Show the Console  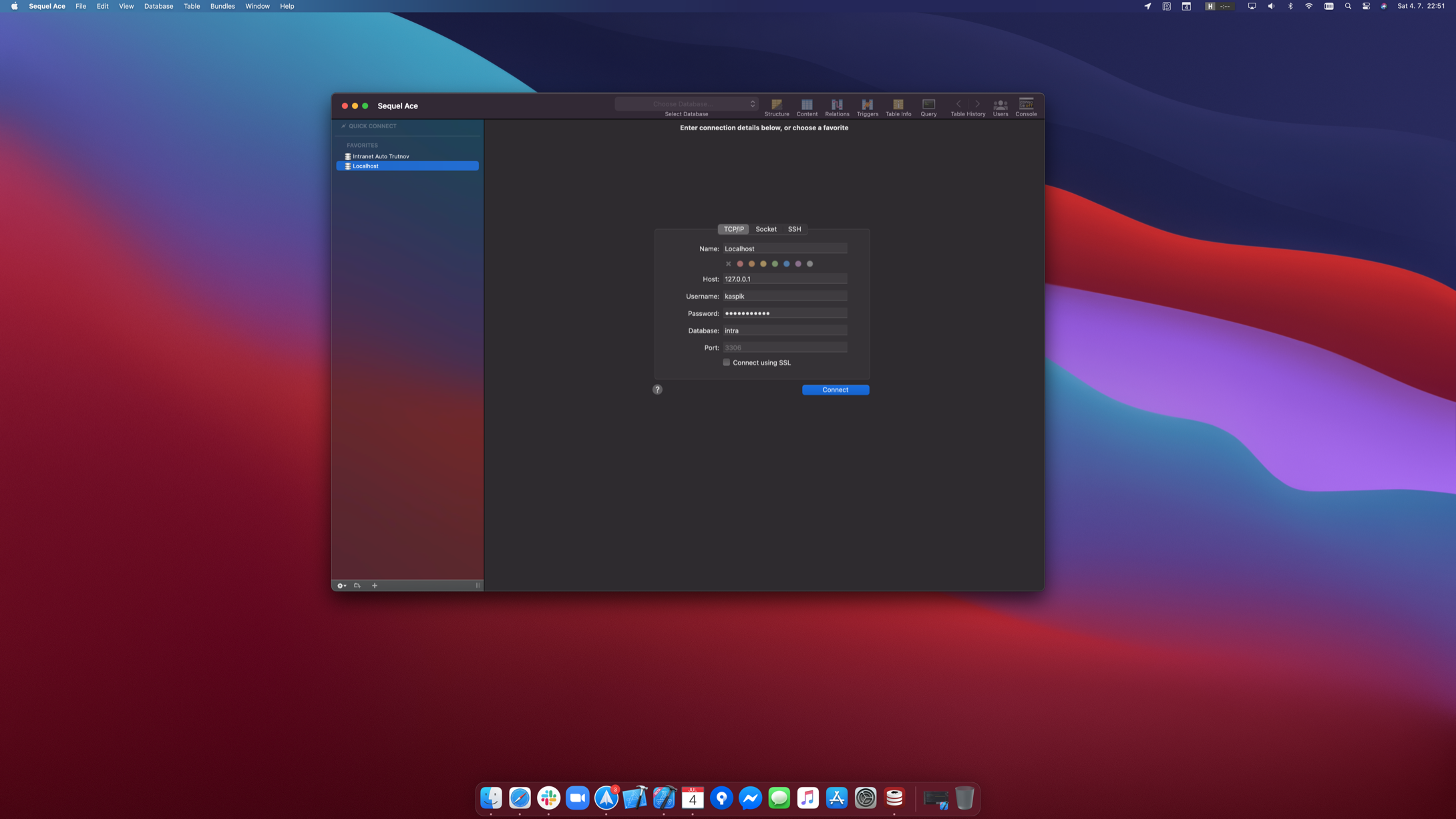click(x=1026, y=107)
